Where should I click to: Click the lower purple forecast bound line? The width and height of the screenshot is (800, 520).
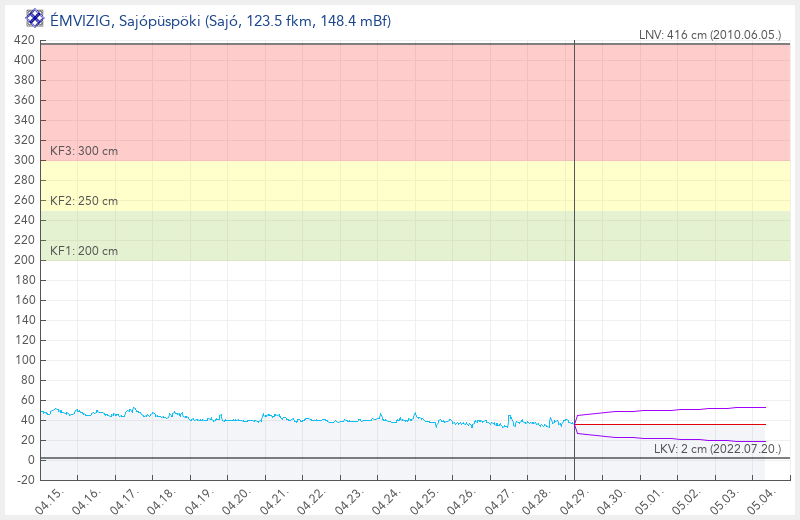[680, 440]
